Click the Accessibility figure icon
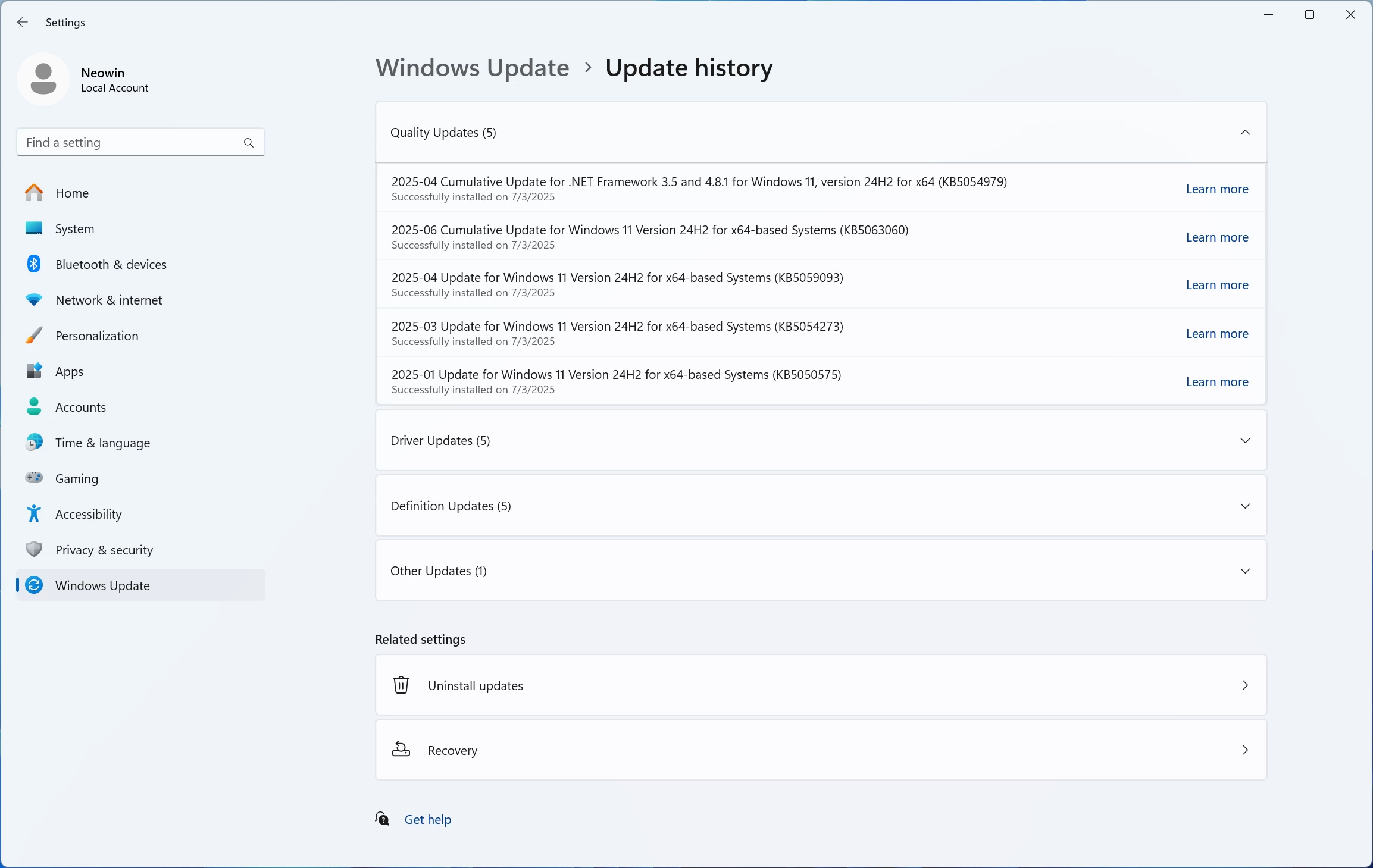The width and height of the screenshot is (1373, 868). 34,514
